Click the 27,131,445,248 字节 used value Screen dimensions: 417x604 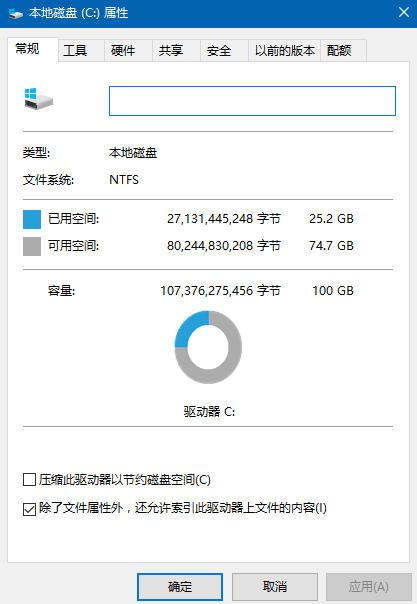224,219
